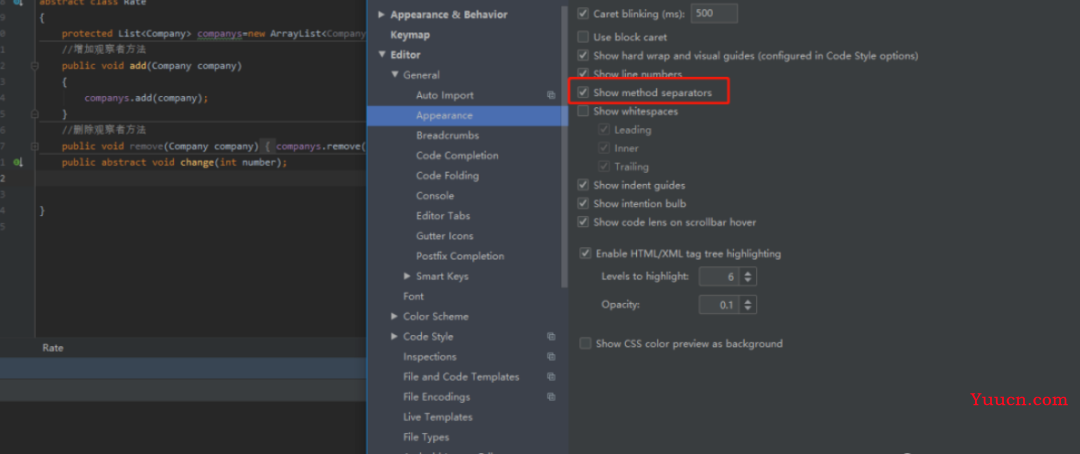This screenshot has width=1080, height=454.
Task: Open Font settings
Action: pos(413,296)
